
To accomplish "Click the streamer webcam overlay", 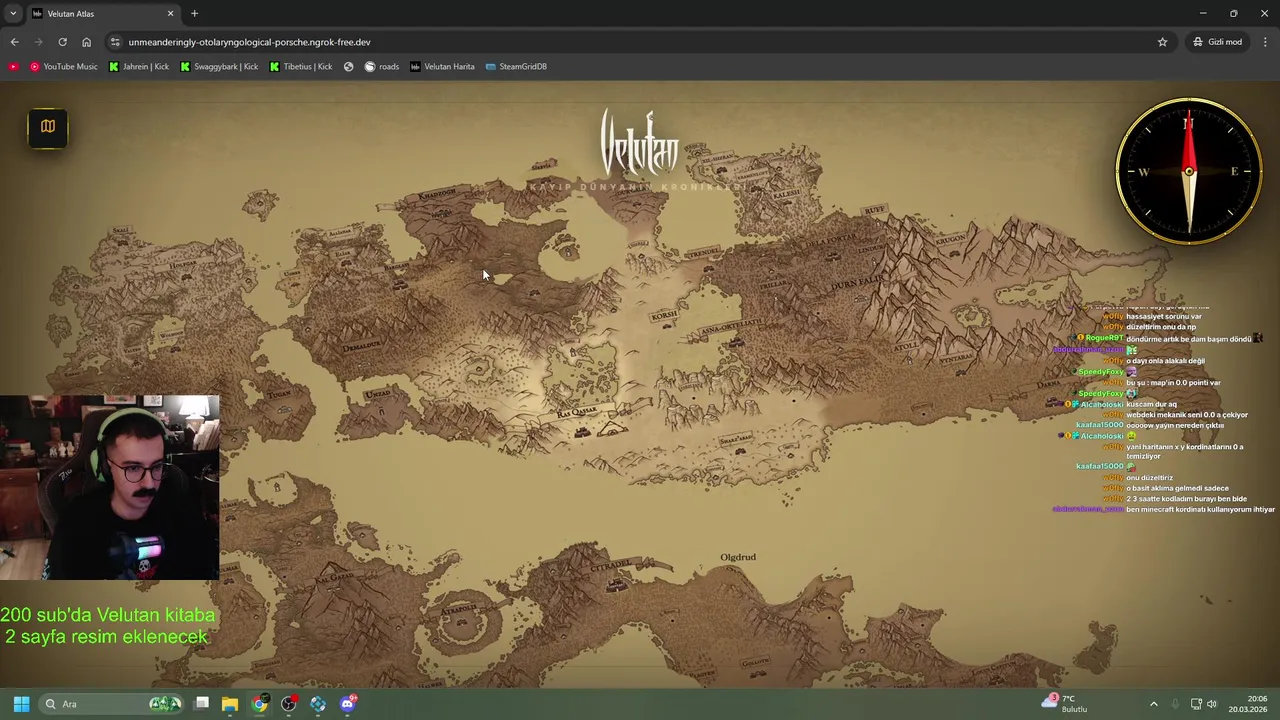I will point(110,487).
